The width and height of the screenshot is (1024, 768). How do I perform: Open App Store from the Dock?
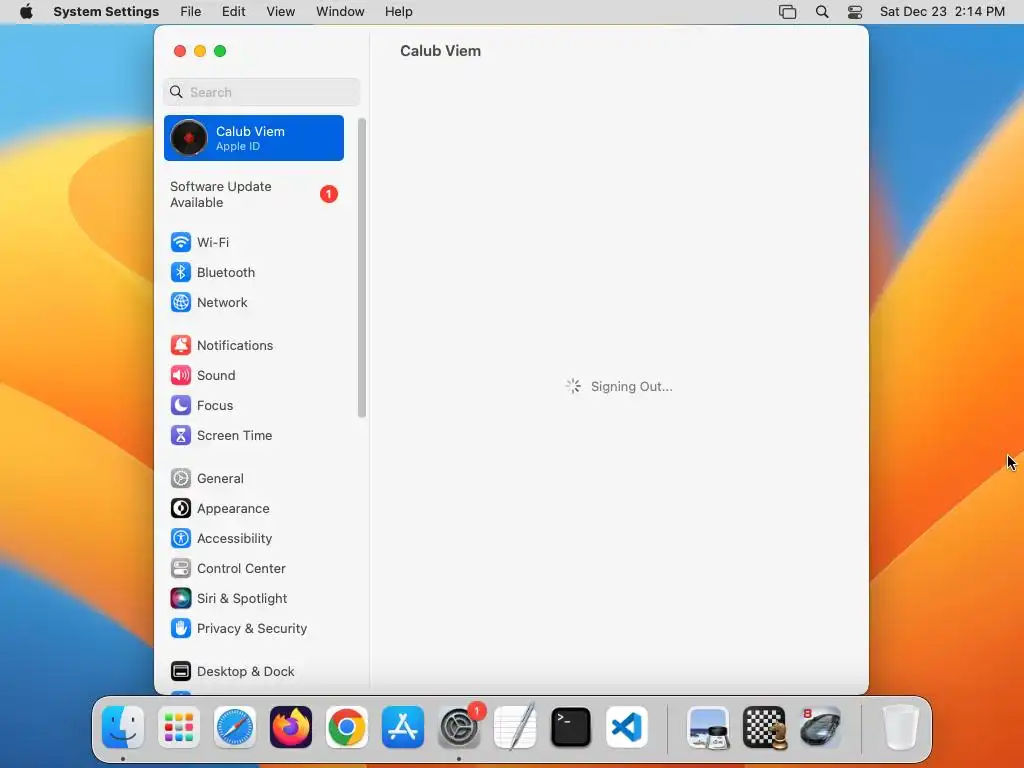coord(403,727)
